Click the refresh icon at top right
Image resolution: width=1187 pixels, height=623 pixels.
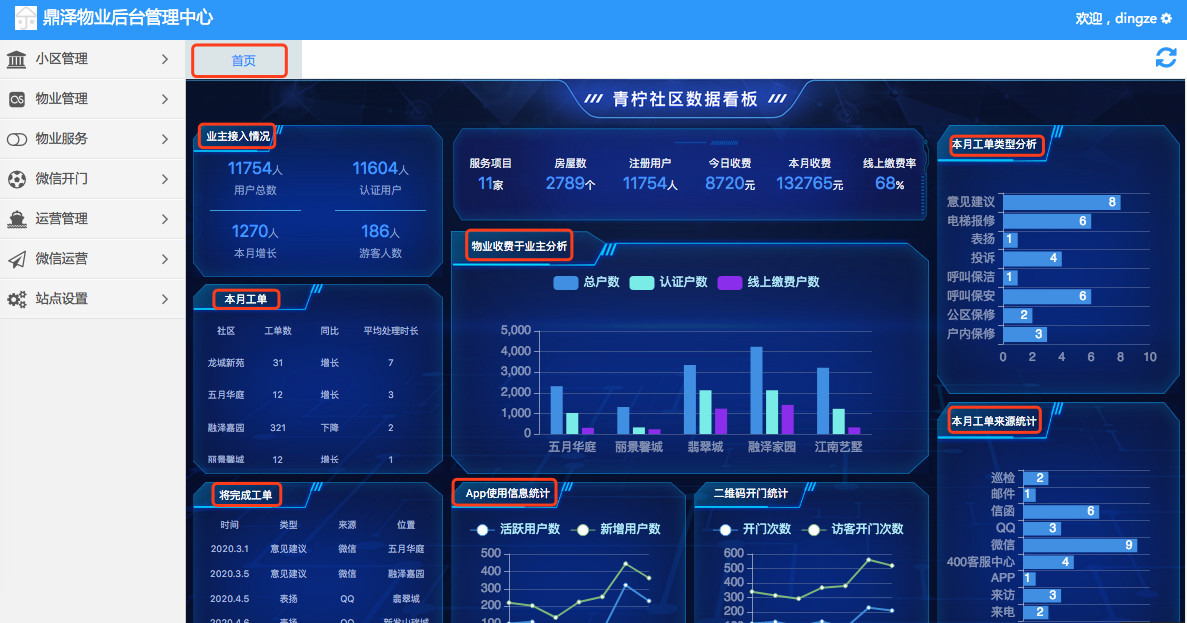1166,58
